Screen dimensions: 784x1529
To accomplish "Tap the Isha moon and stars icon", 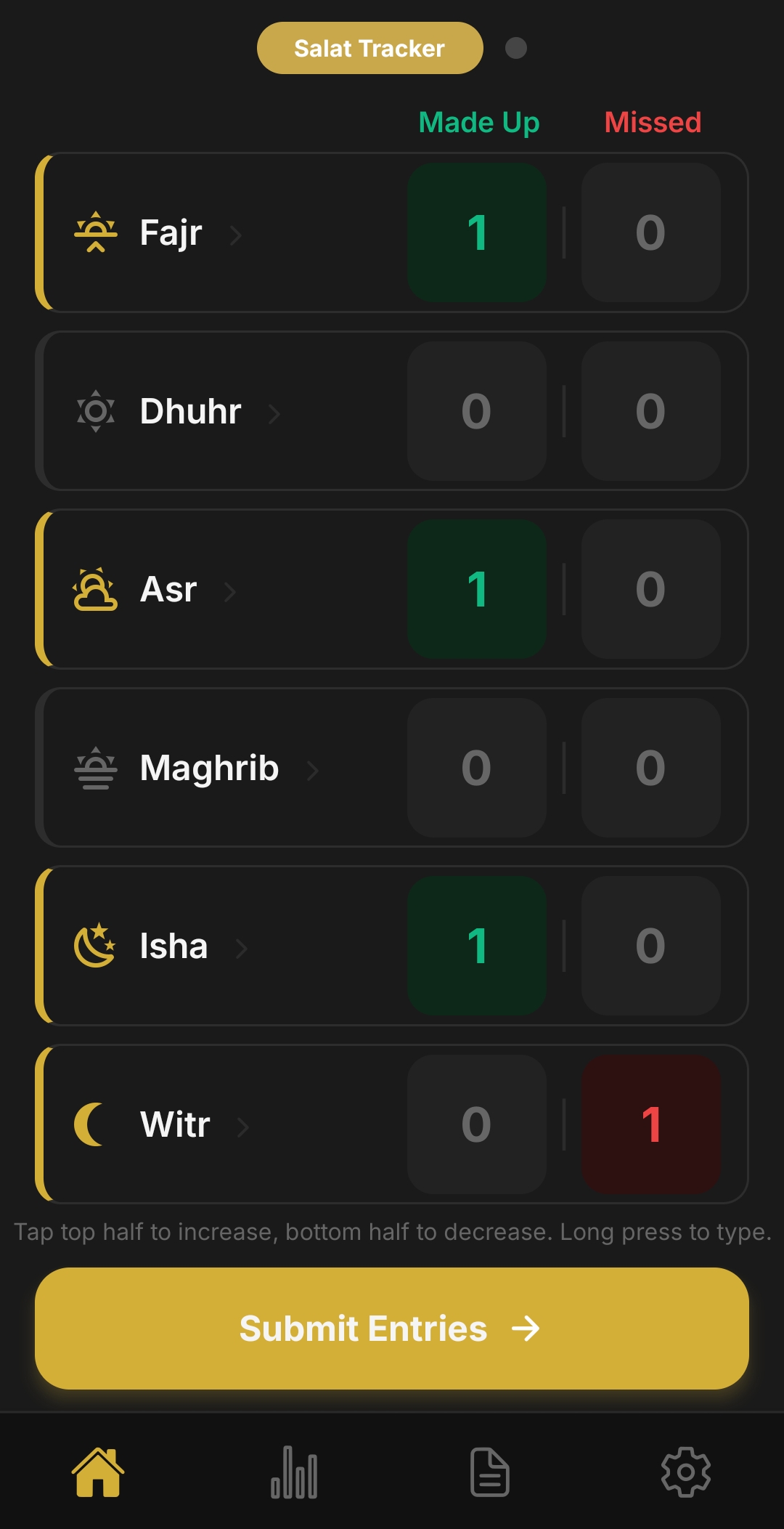I will tap(95, 946).
